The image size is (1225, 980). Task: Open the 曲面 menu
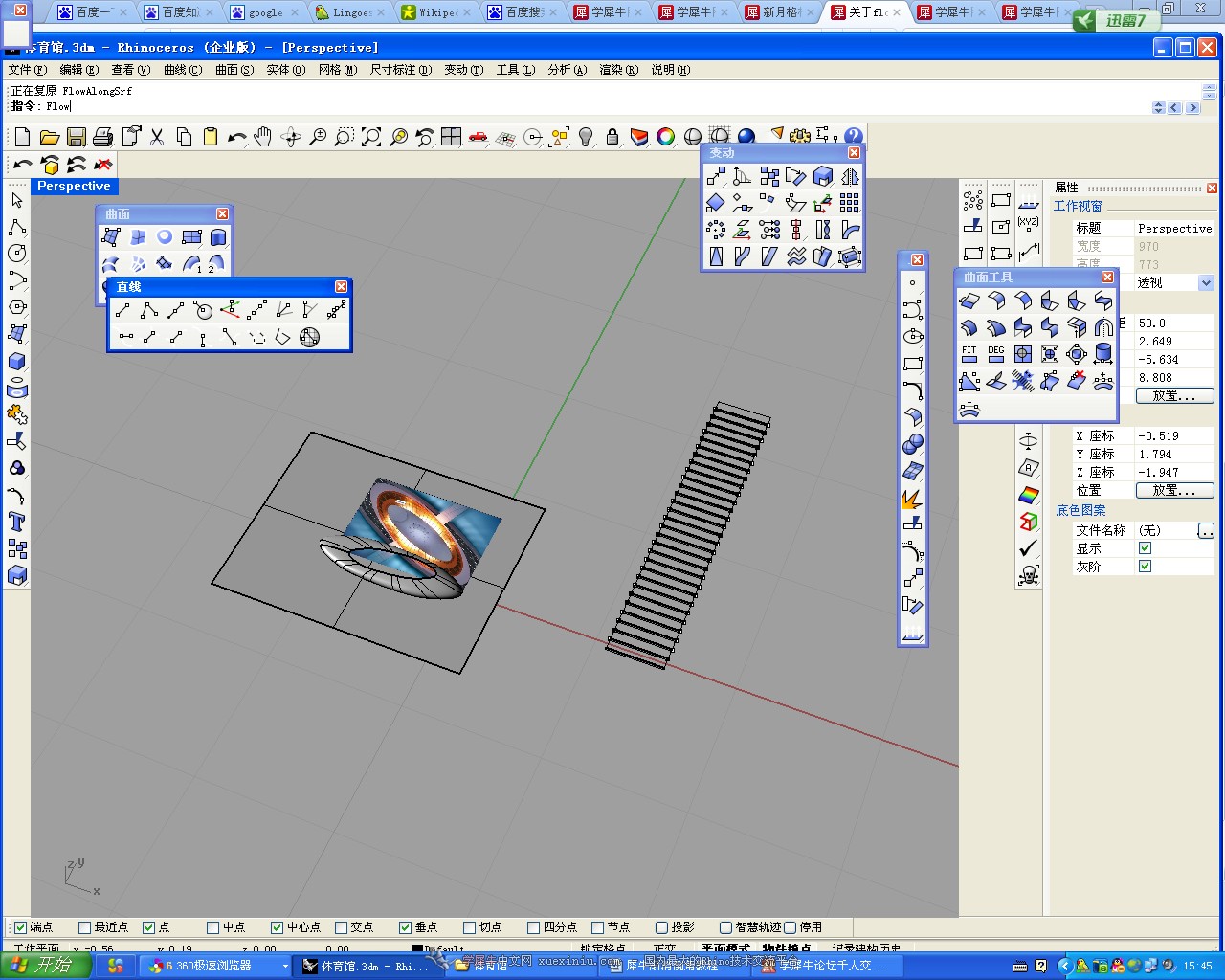(234, 70)
